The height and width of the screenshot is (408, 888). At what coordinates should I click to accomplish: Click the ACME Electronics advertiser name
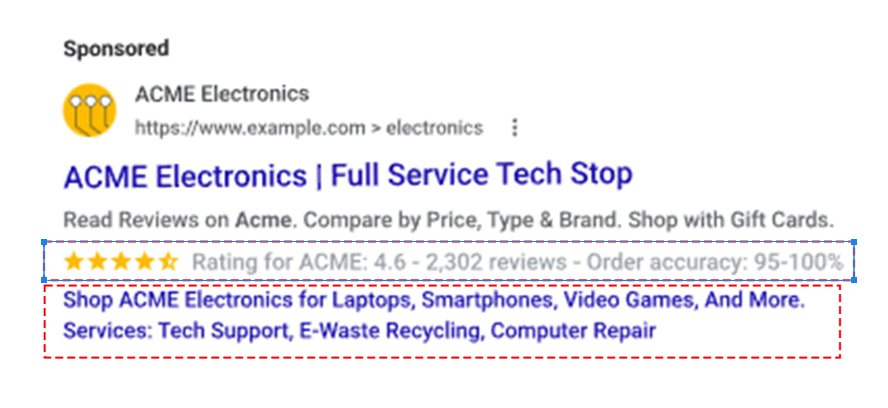(x=222, y=95)
